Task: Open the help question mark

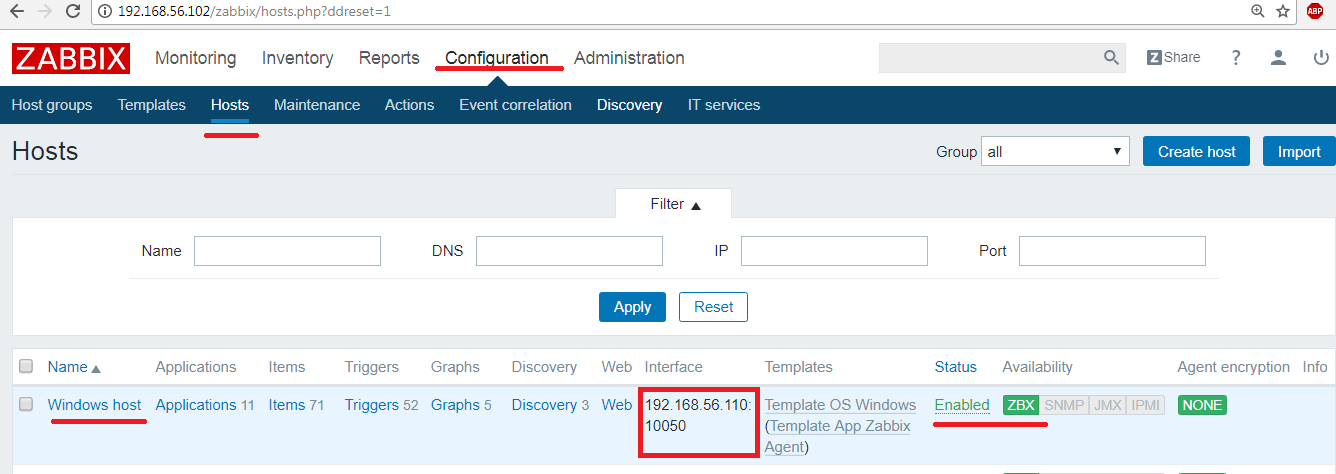Action: coord(1236,58)
